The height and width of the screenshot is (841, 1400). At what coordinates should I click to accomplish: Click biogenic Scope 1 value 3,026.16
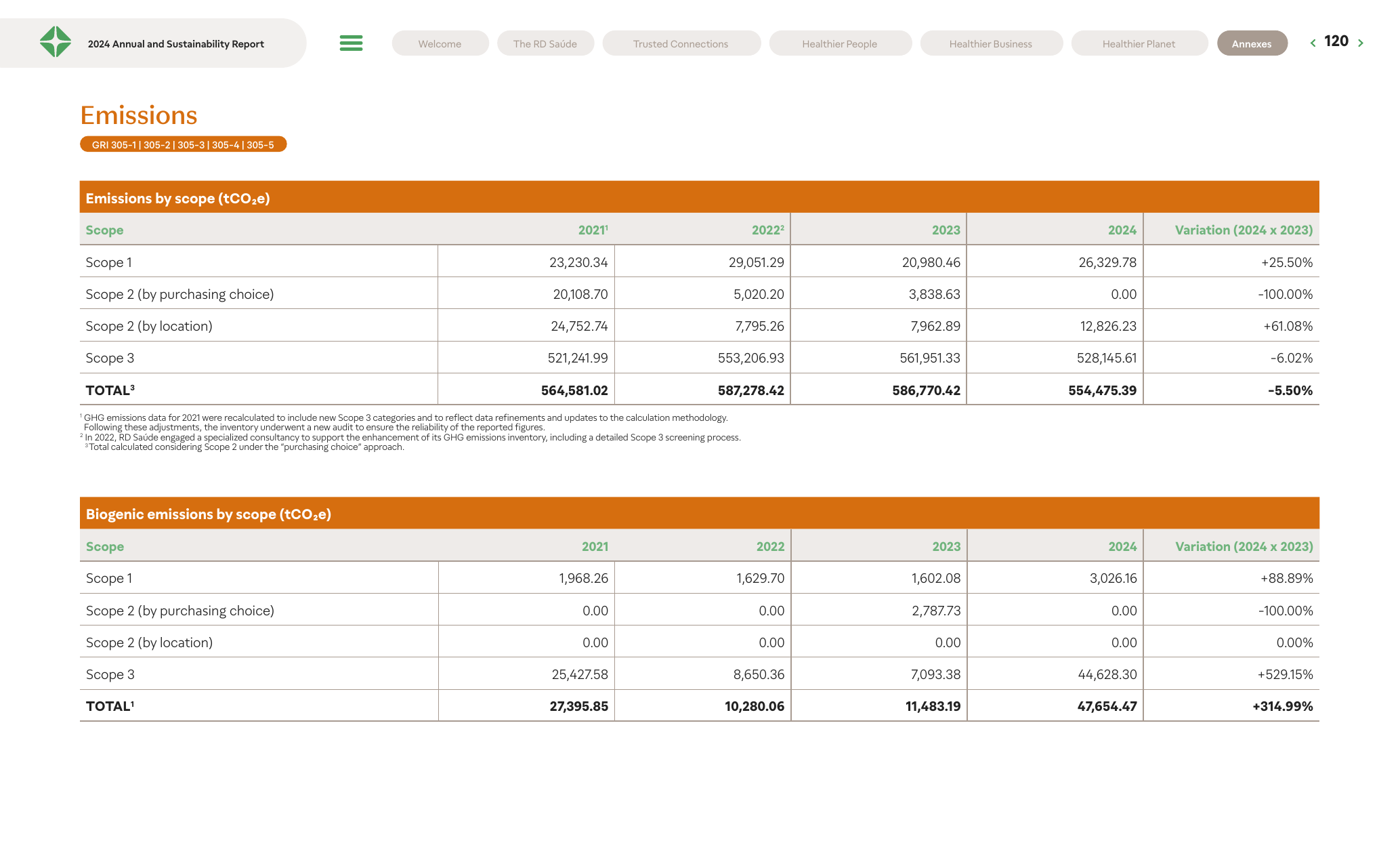1113,578
